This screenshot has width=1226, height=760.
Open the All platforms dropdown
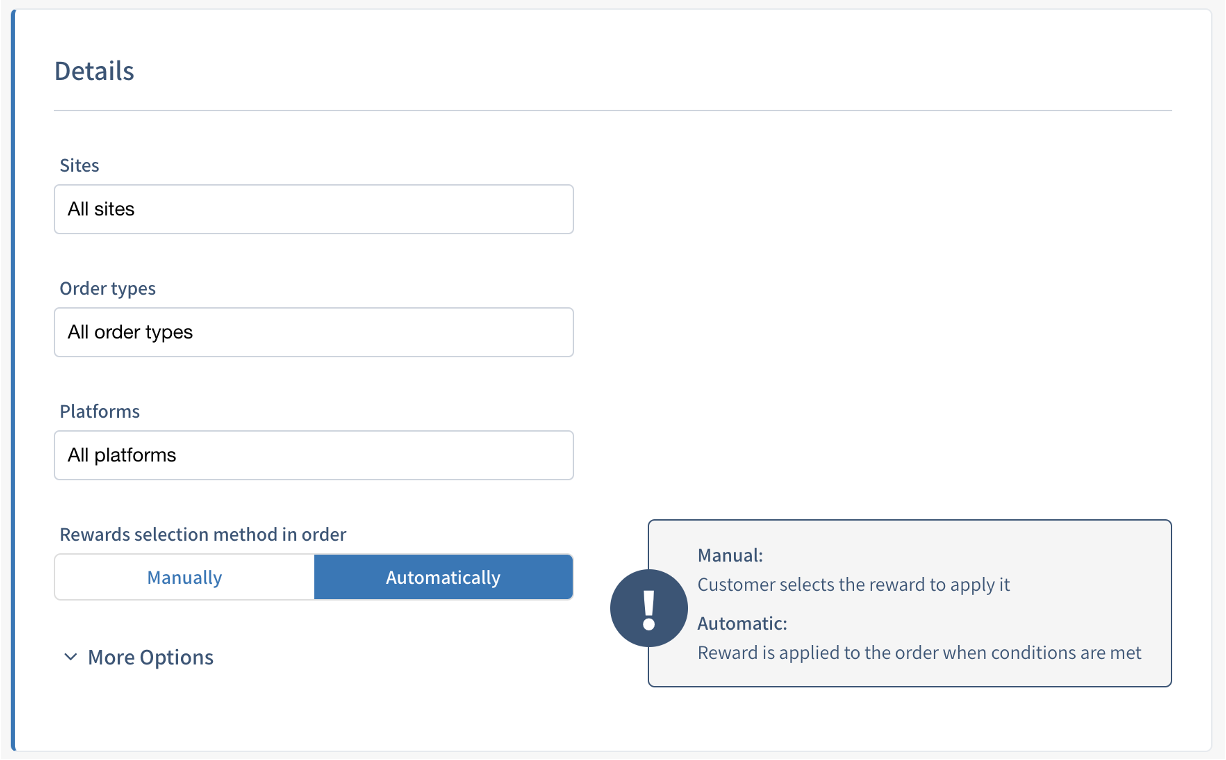tap(313, 455)
